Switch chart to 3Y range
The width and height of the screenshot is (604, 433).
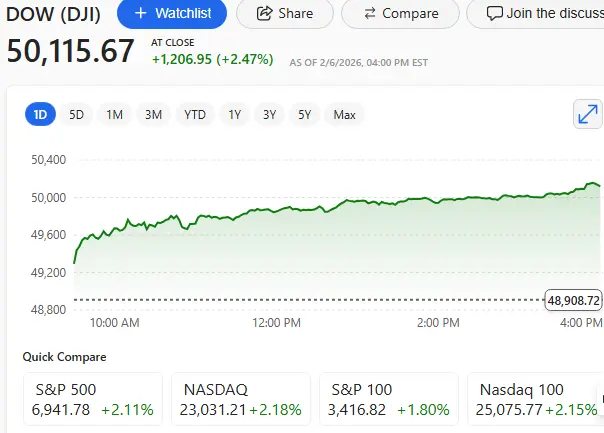pos(270,114)
